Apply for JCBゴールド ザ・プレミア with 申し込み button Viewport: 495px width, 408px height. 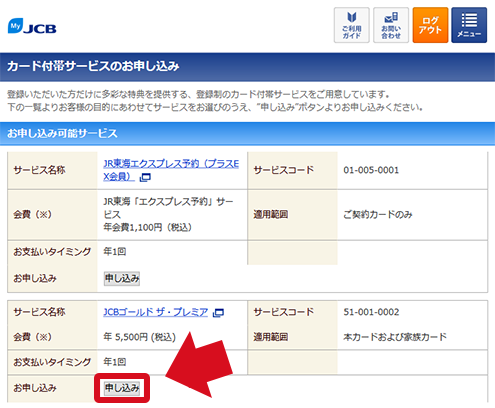[x=122, y=388]
